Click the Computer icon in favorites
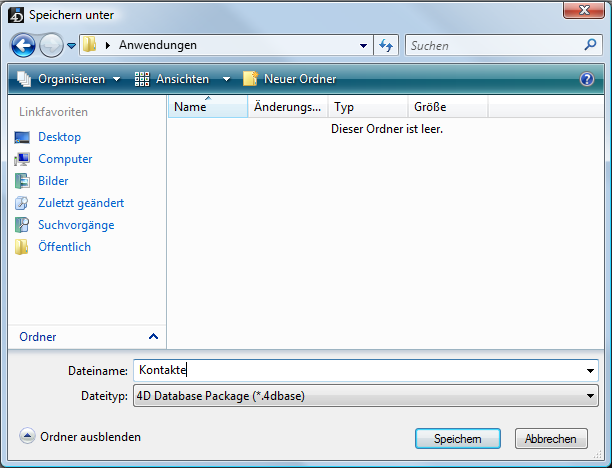 tap(22, 159)
